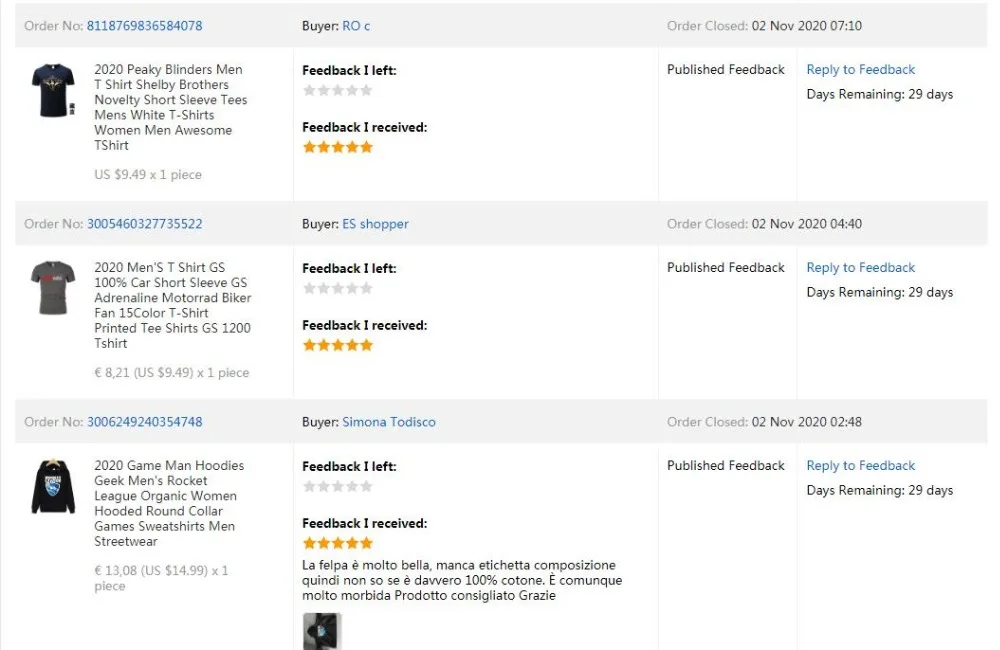This screenshot has height=650, width=1000.
Task: Click empty stars under Peaky Blinders 'Feedback I left'
Action: (x=337, y=90)
